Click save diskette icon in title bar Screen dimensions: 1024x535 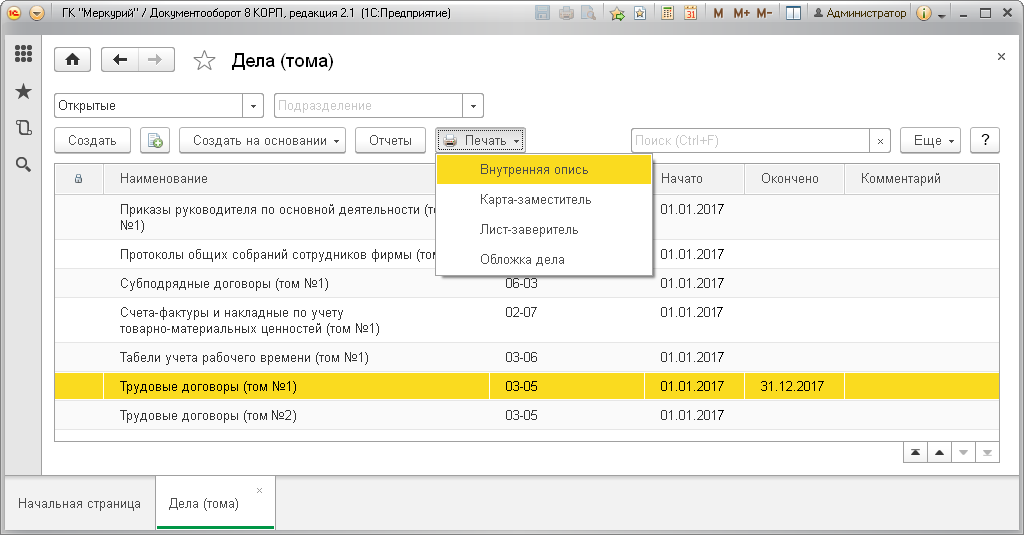[x=542, y=13]
